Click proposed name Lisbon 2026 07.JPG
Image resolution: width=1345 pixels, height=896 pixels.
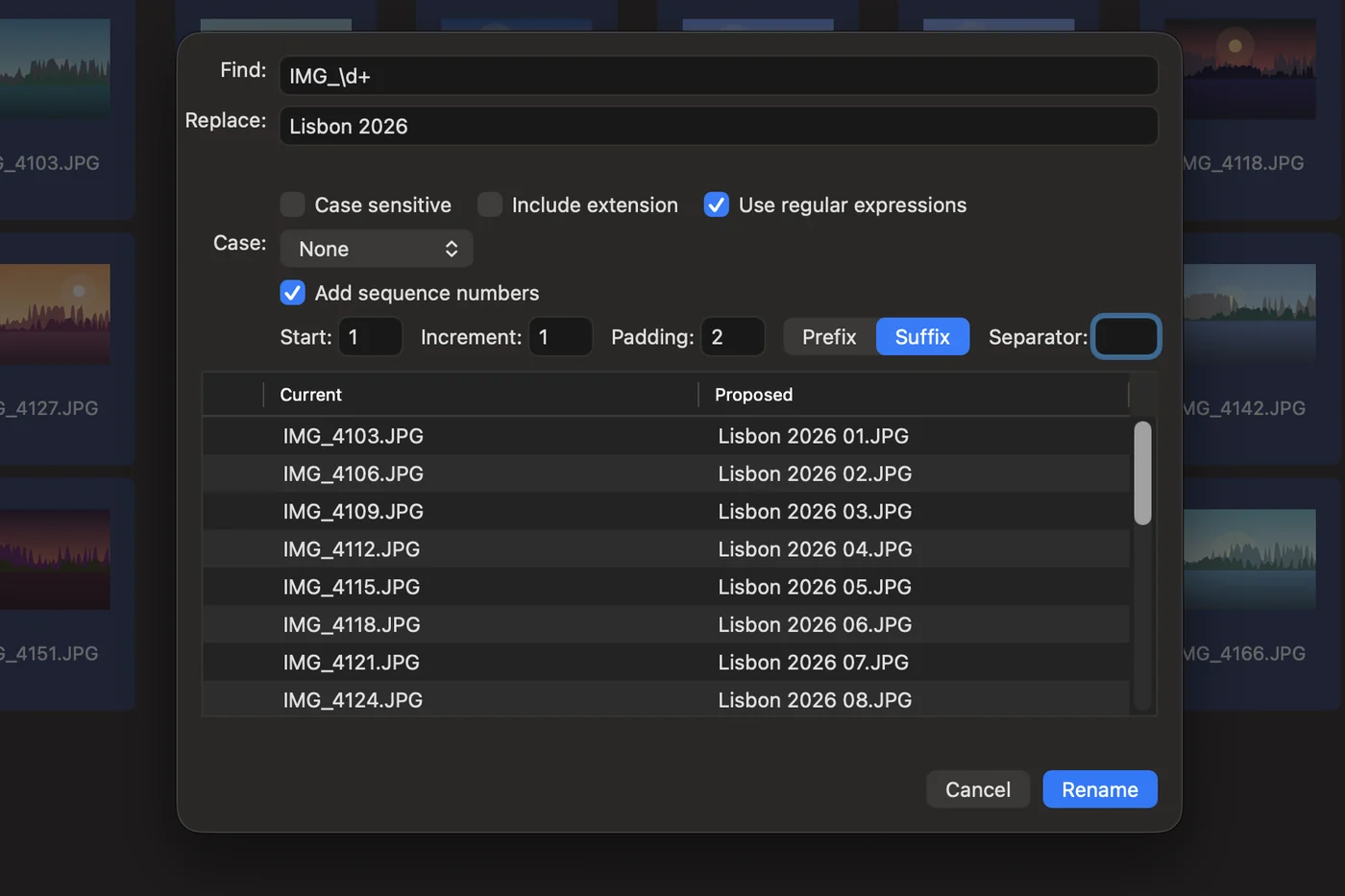[x=814, y=663]
